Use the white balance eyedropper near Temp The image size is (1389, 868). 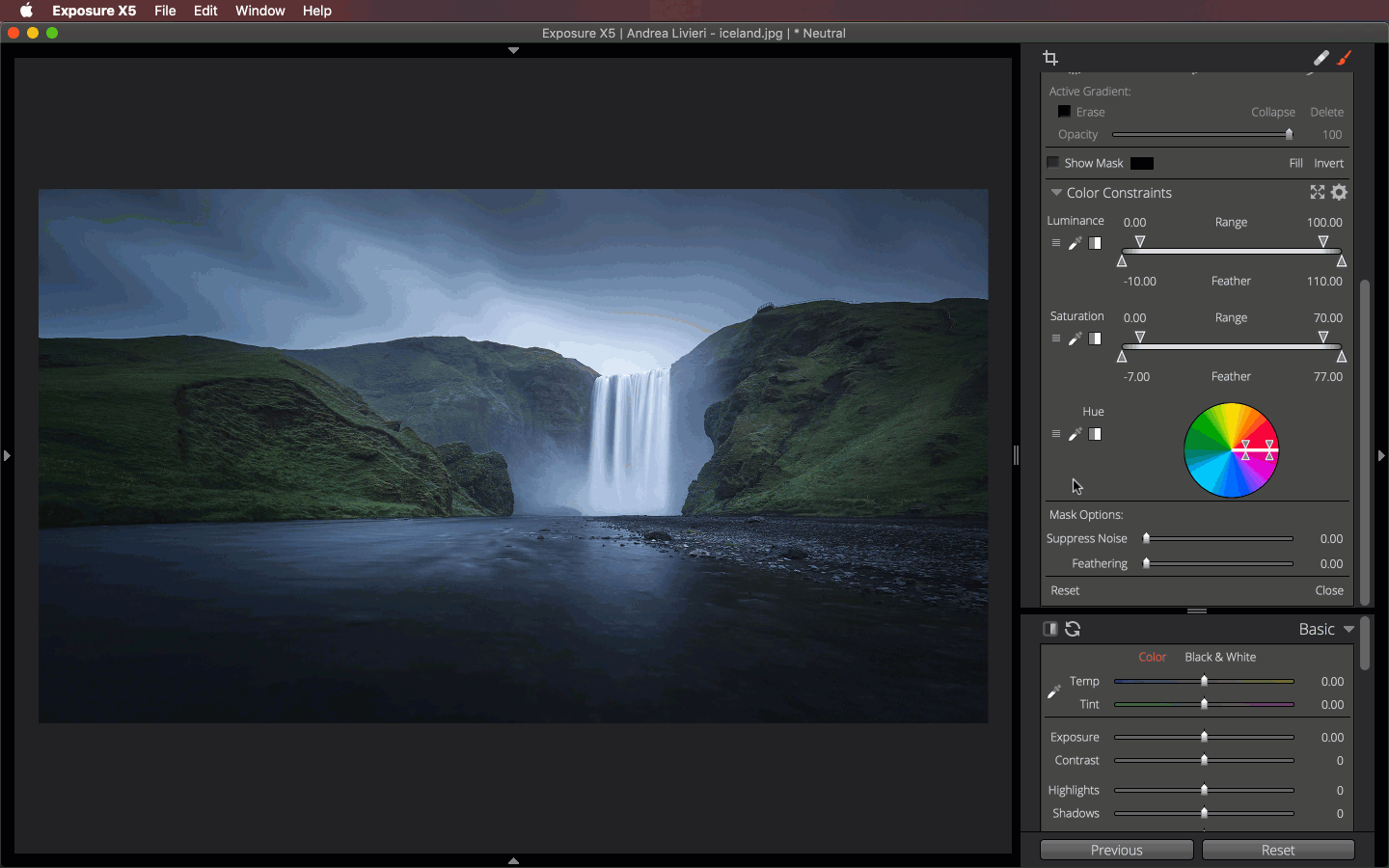(x=1054, y=692)
